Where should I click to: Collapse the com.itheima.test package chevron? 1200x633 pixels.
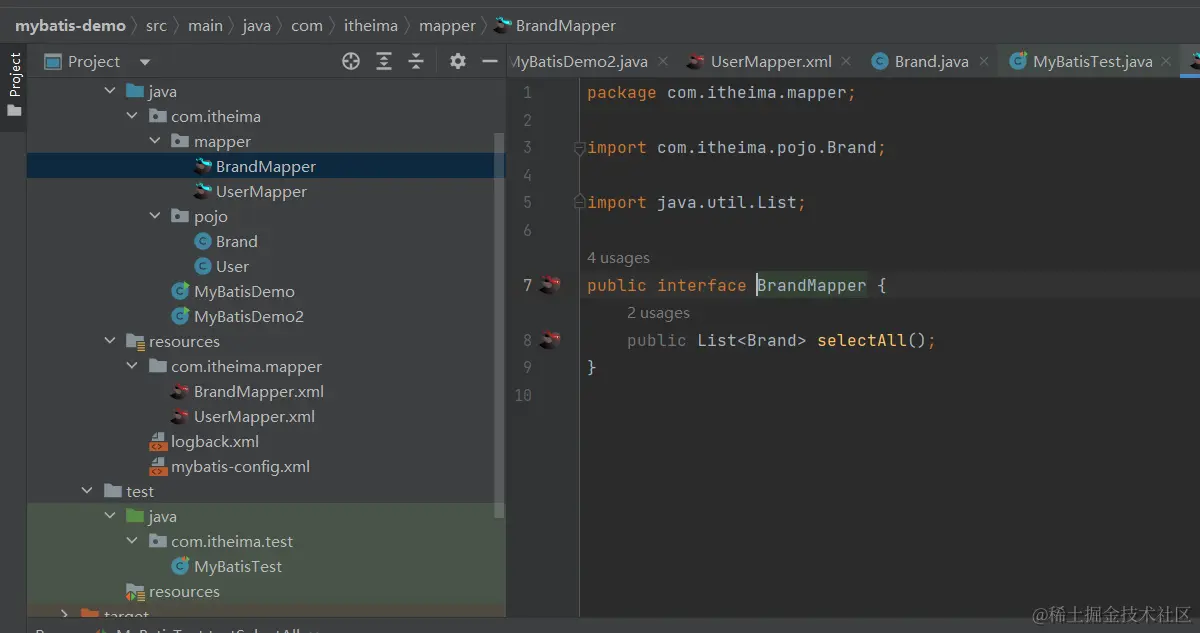[132, 541]
